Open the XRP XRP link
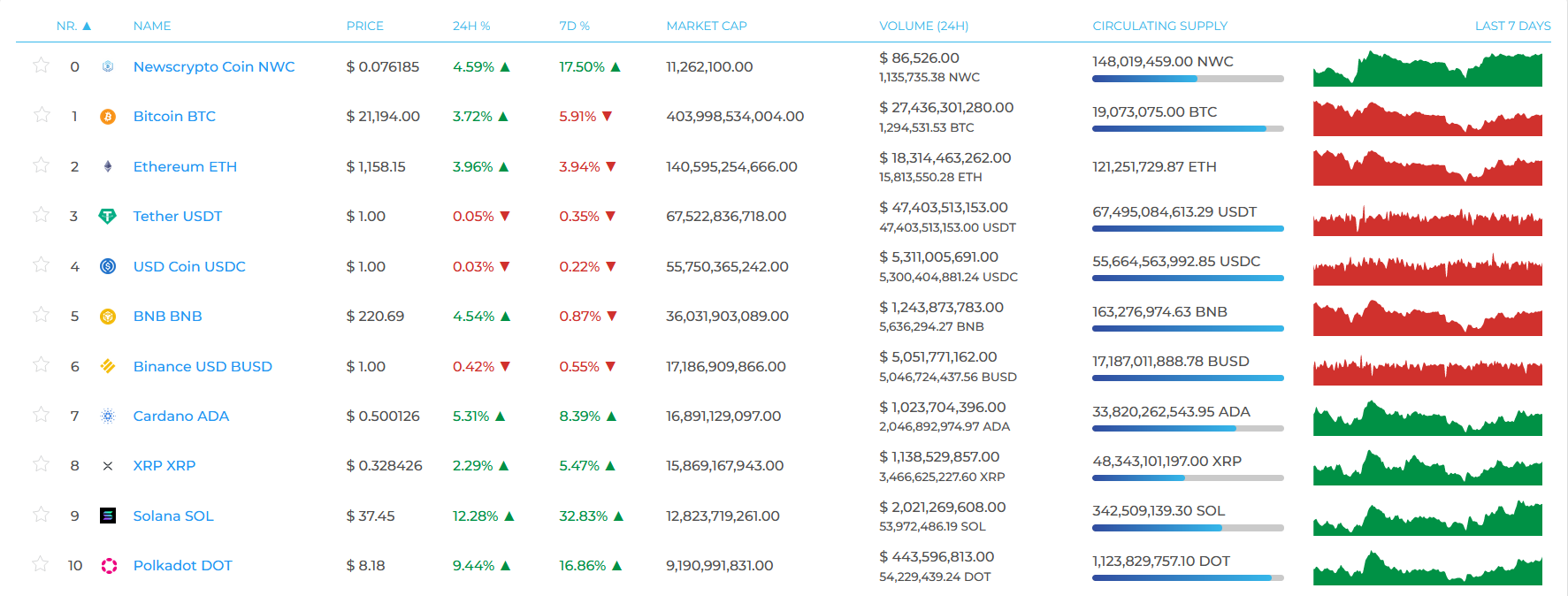 (164, 466)
